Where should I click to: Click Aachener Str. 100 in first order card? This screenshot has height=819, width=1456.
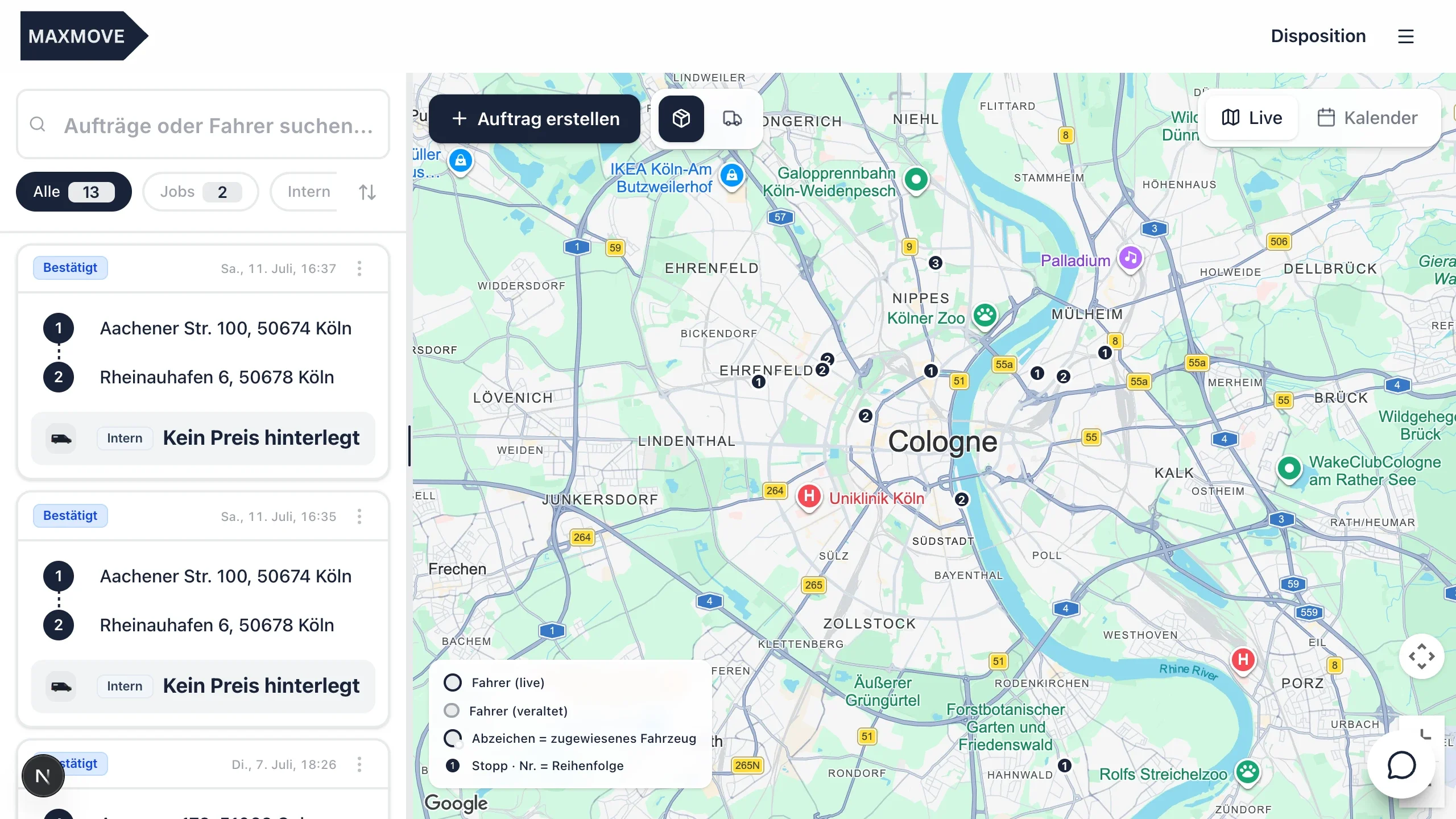(x=226, y=328)
